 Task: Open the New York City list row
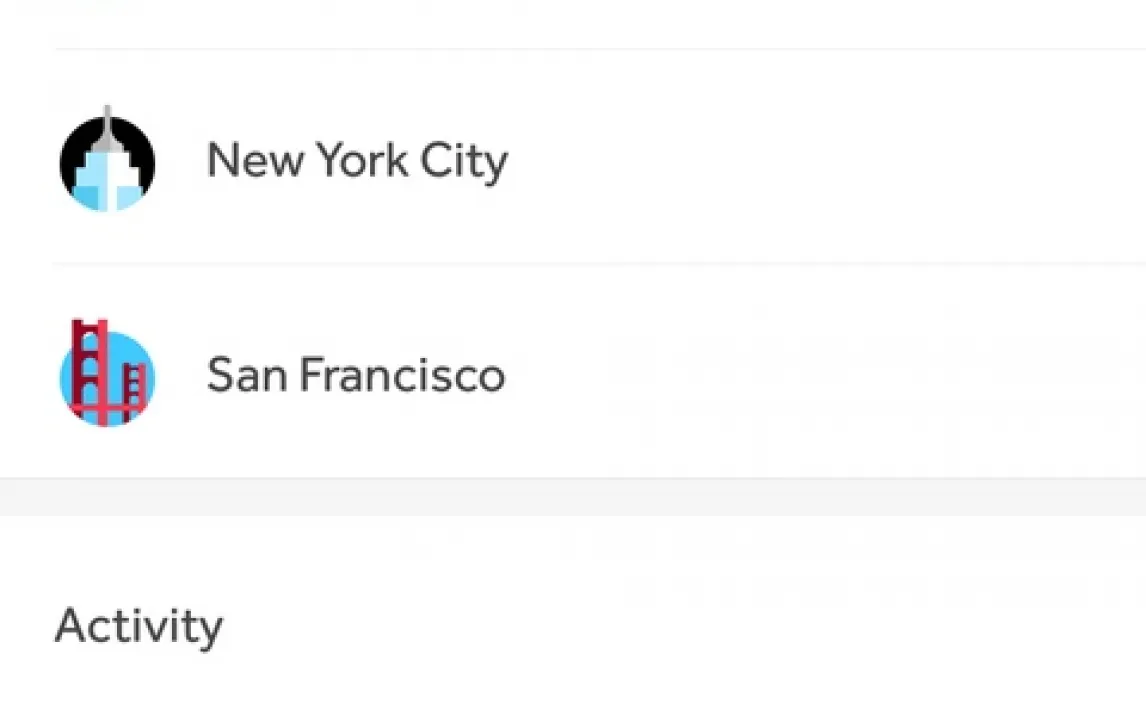point(600,161)
